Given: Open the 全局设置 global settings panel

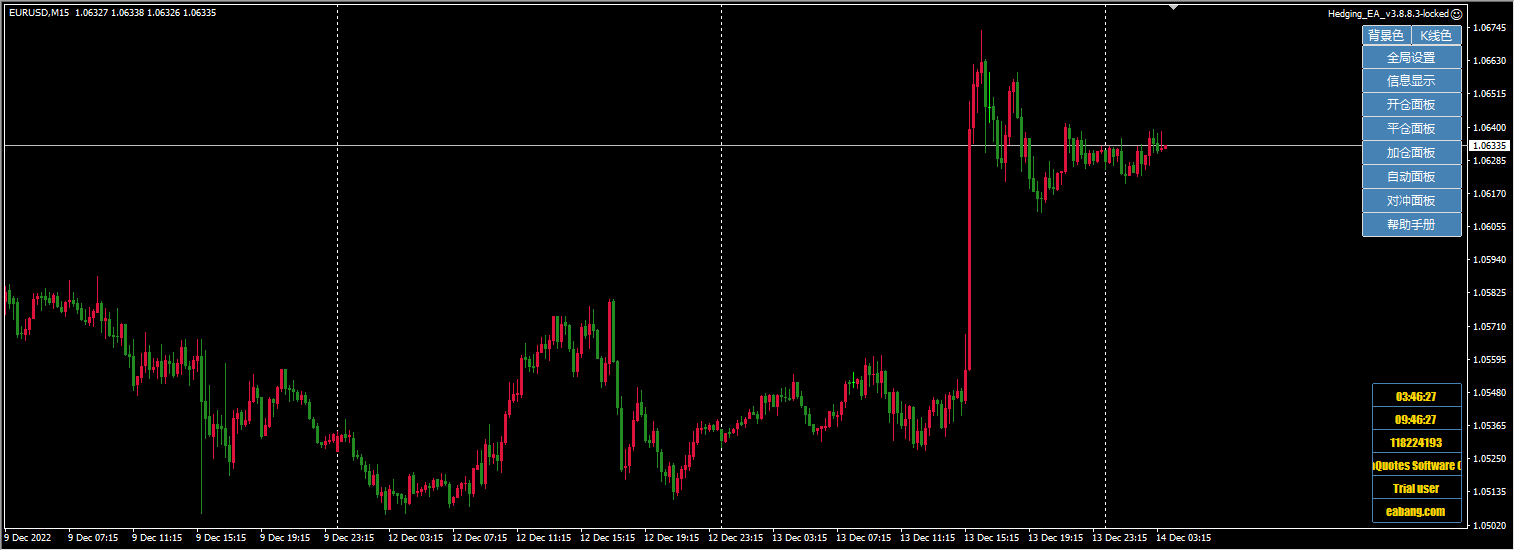Looking at the screenshot, I should click(x=1412, y=58).
